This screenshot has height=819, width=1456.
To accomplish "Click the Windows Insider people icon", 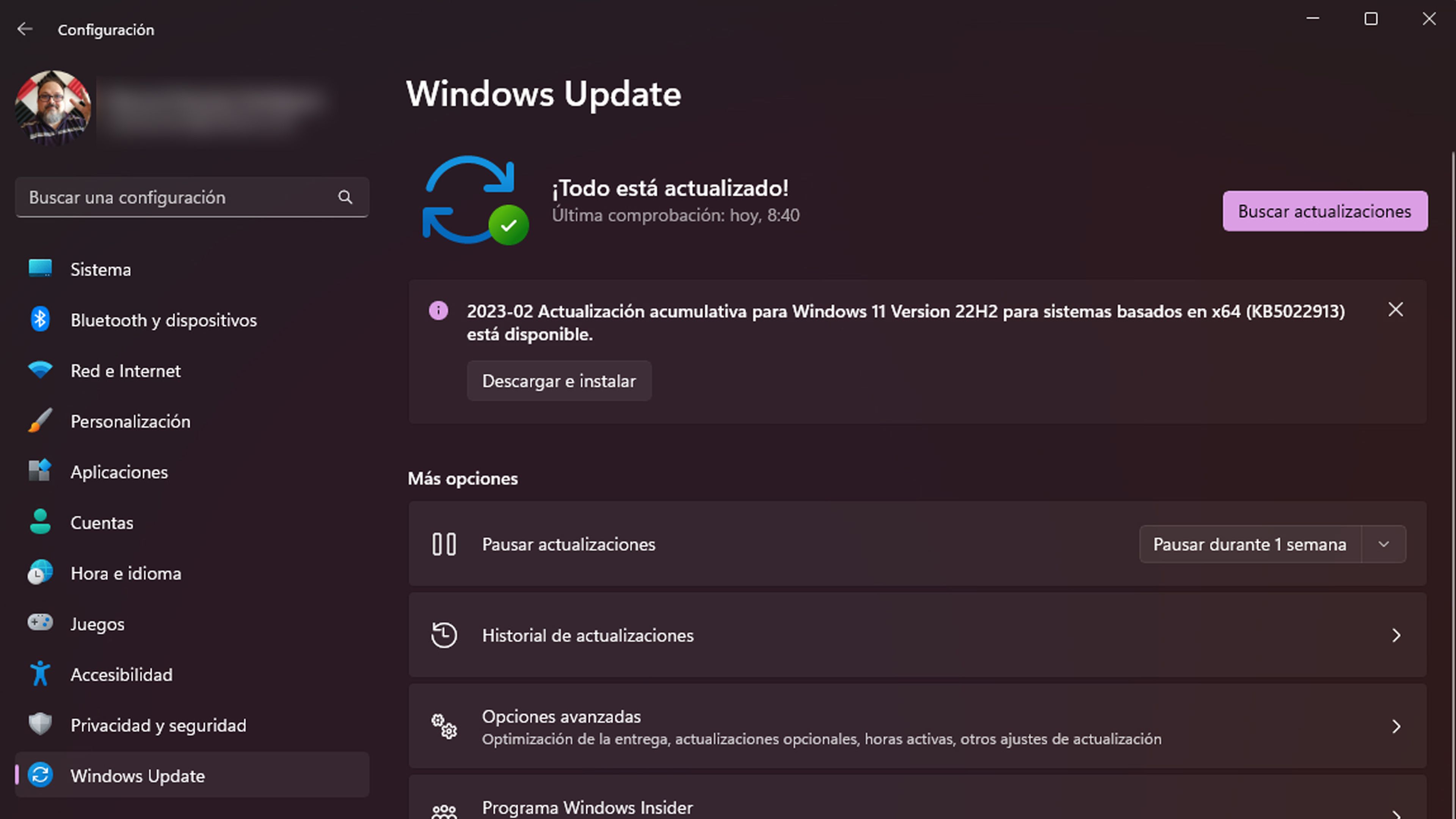I will 444,812.
